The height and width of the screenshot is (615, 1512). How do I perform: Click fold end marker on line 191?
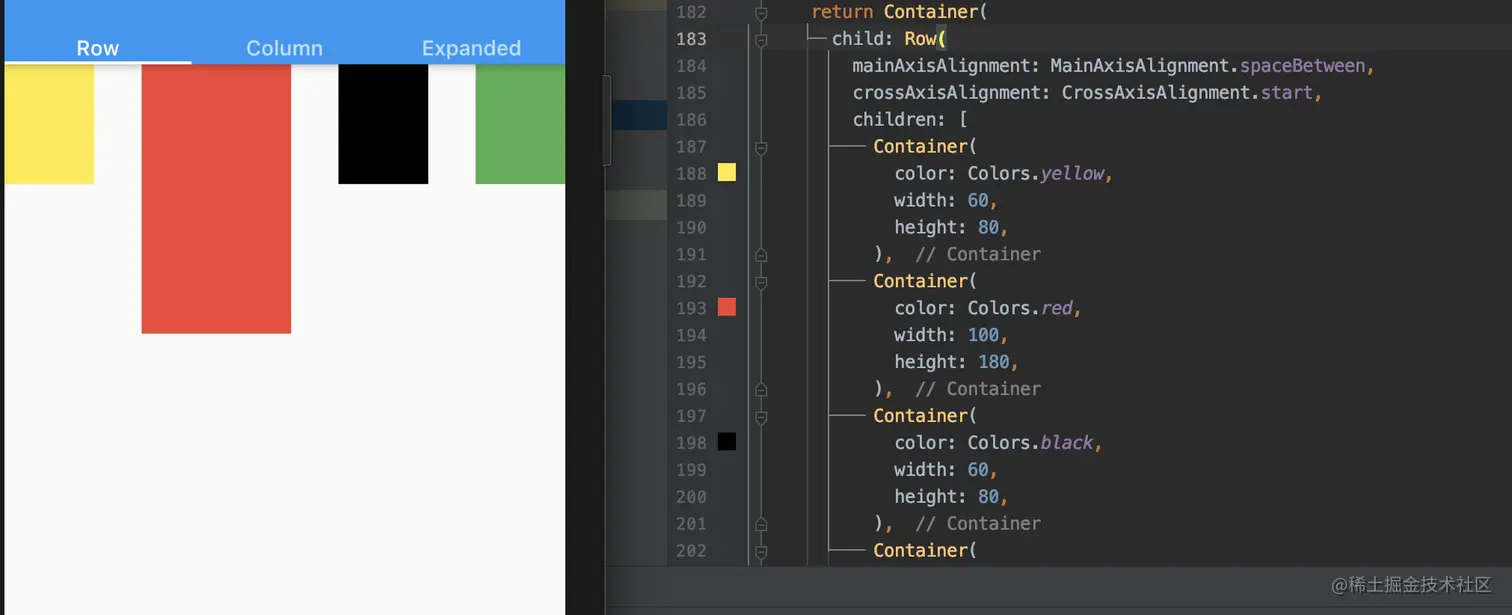point(761,254)
